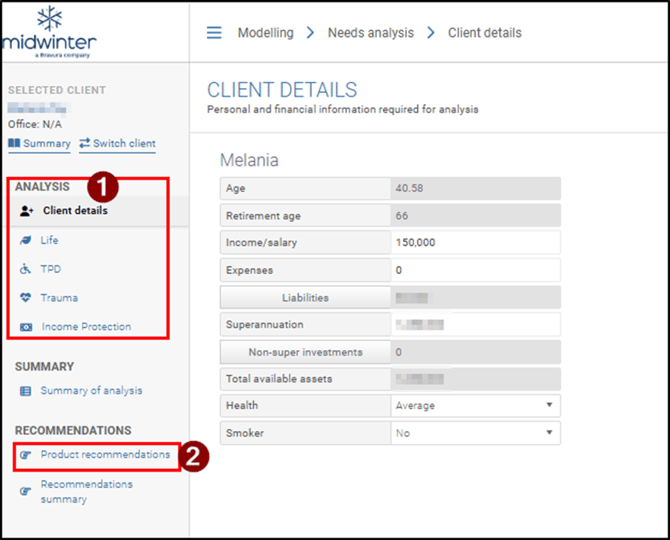Open Product recommendations
Screen dimensions: 670x540
105,455
